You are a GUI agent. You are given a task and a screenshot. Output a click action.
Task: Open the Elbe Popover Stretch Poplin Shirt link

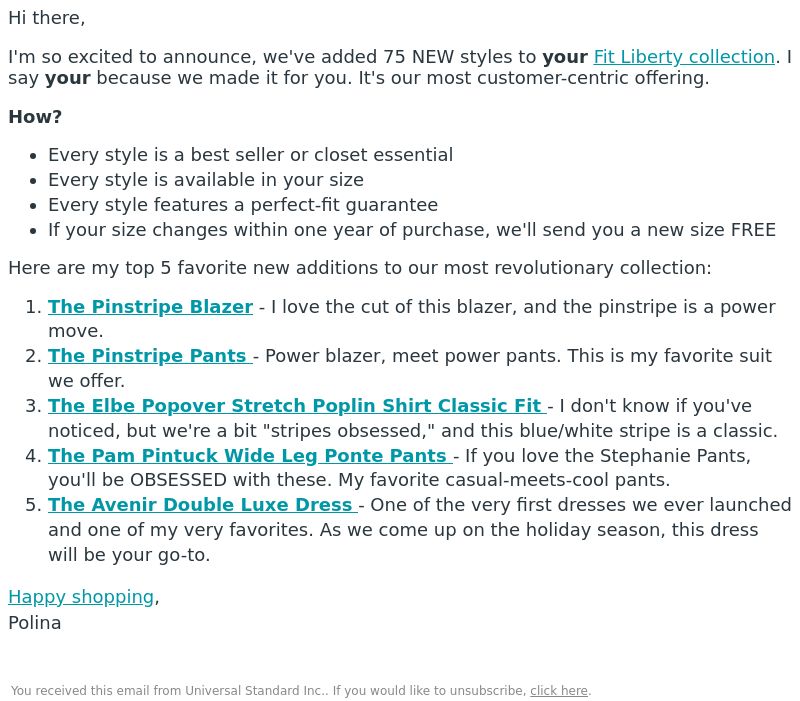tap(297, 406)
